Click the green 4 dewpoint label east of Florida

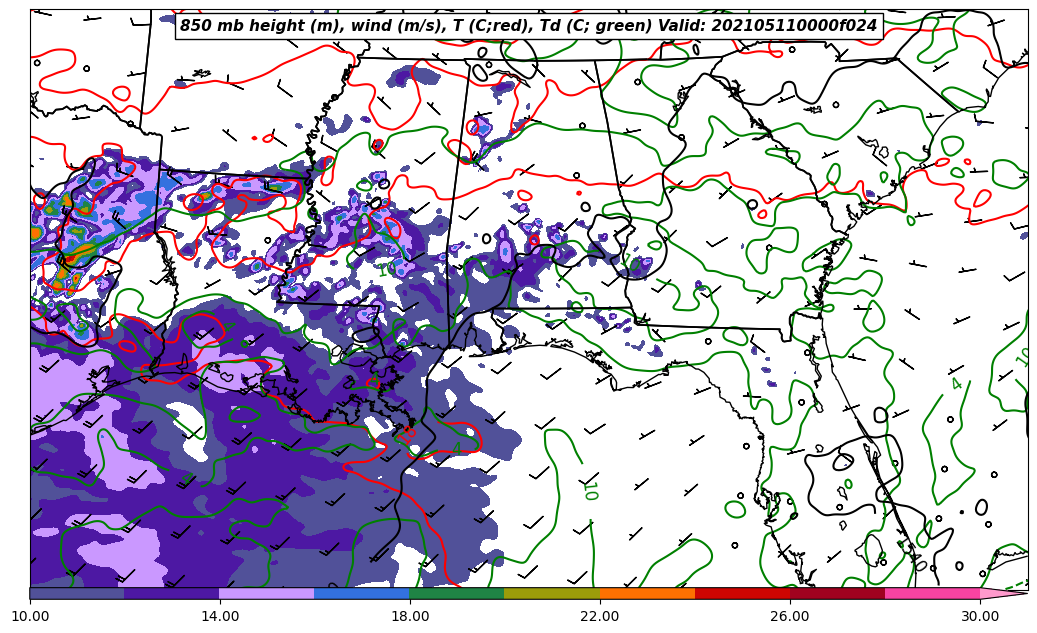[956, 384]
